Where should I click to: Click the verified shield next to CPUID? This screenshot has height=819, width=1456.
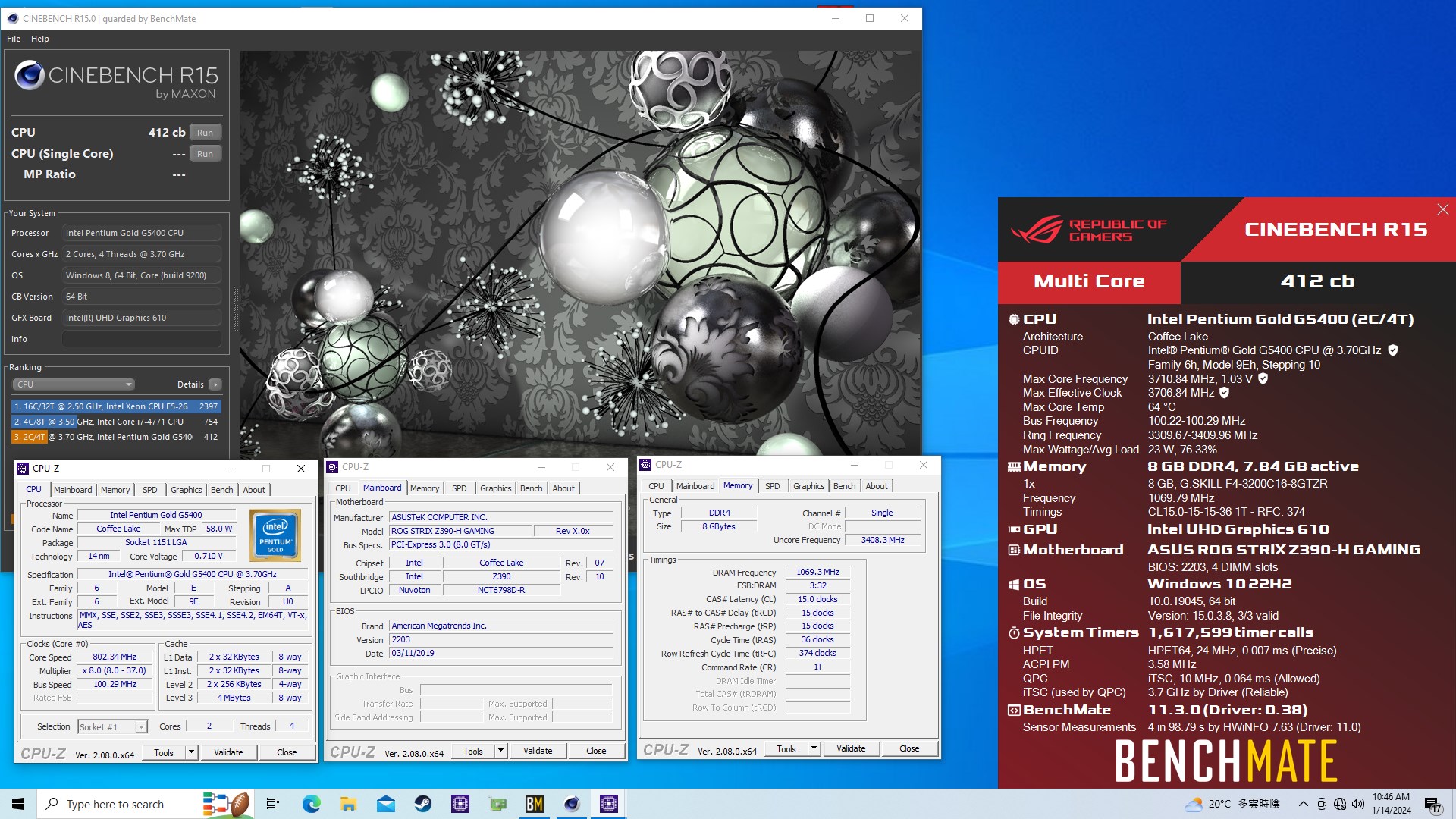coord(1393,350)
